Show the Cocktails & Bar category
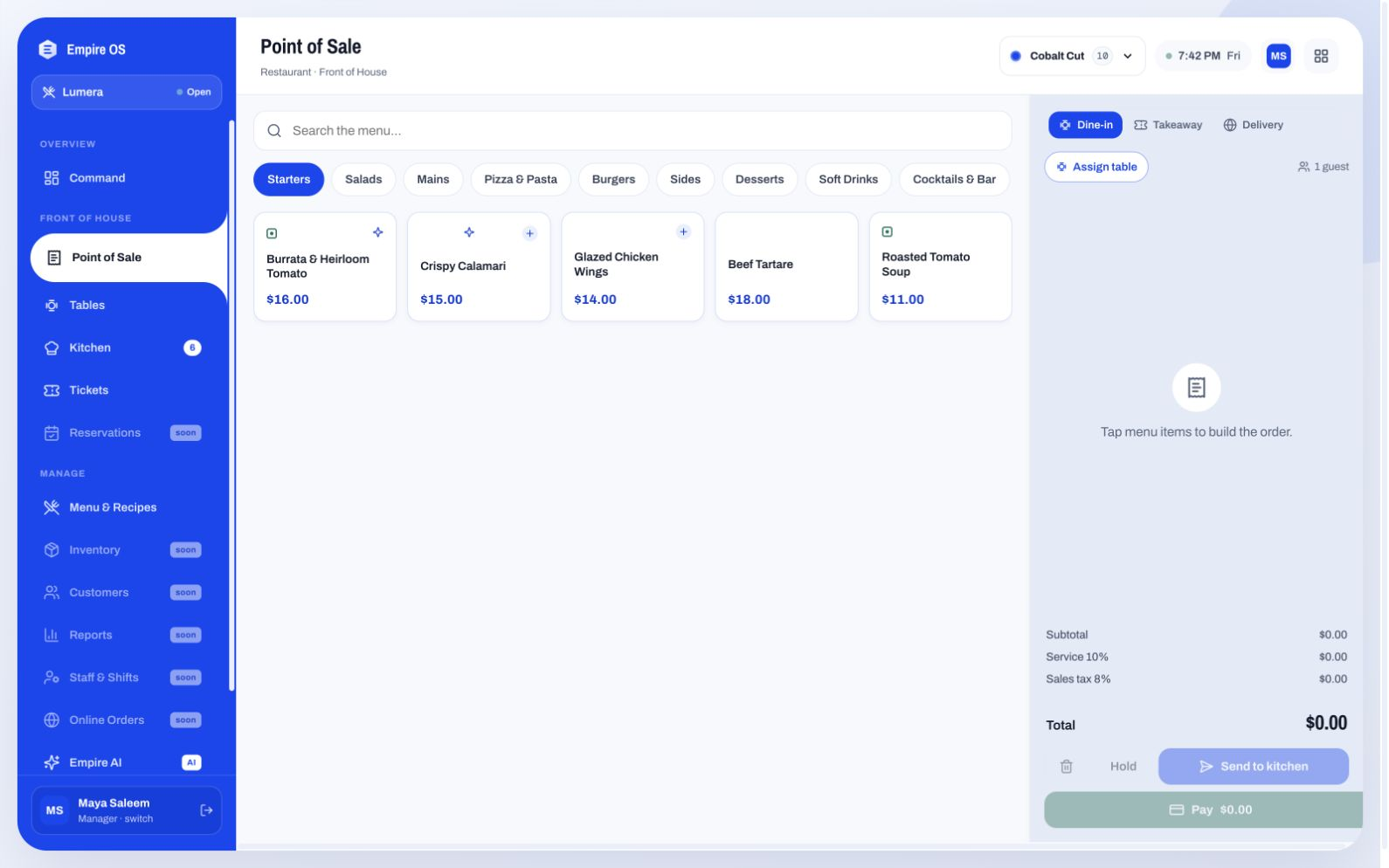 [x=954, y=179]
